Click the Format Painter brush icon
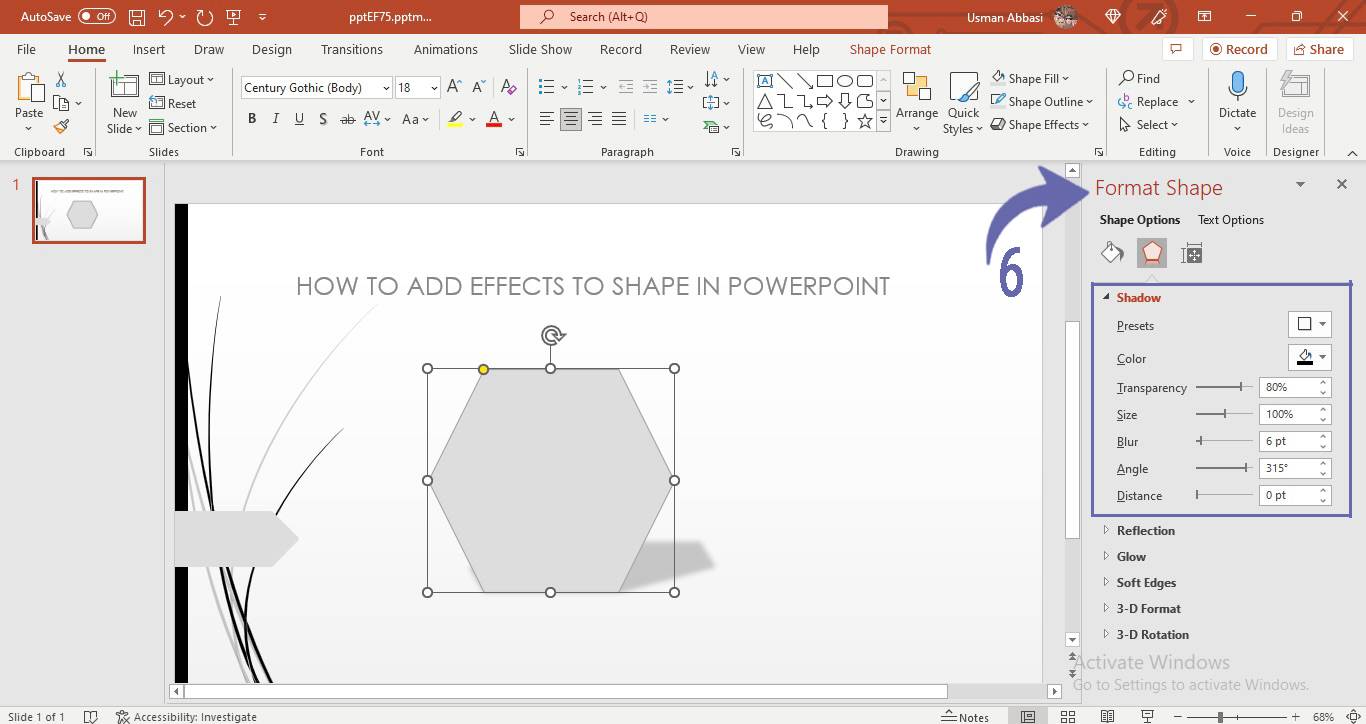 (x=62, y=127)
